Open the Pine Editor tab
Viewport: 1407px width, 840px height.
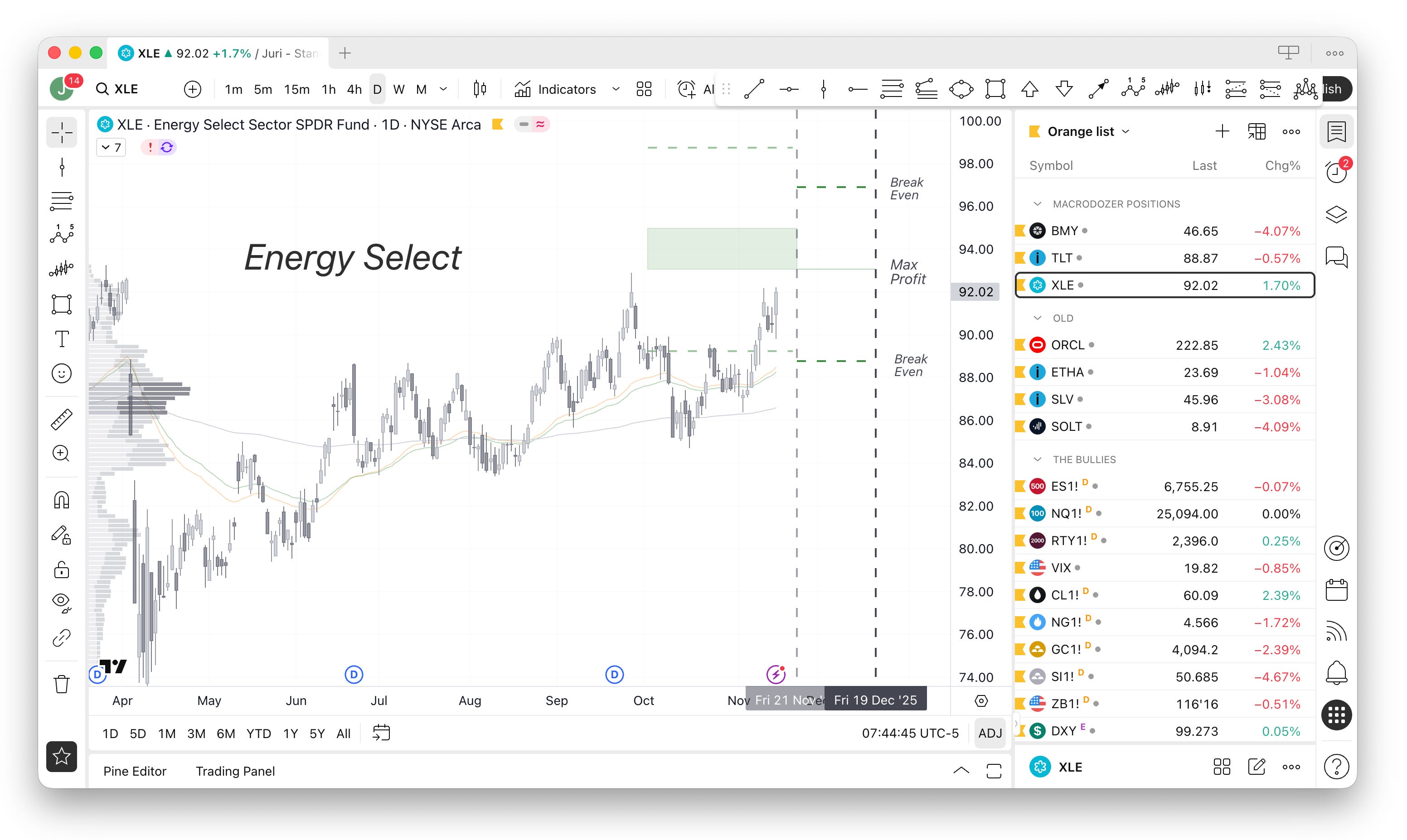pyautogui.click(x=135, y=771)
